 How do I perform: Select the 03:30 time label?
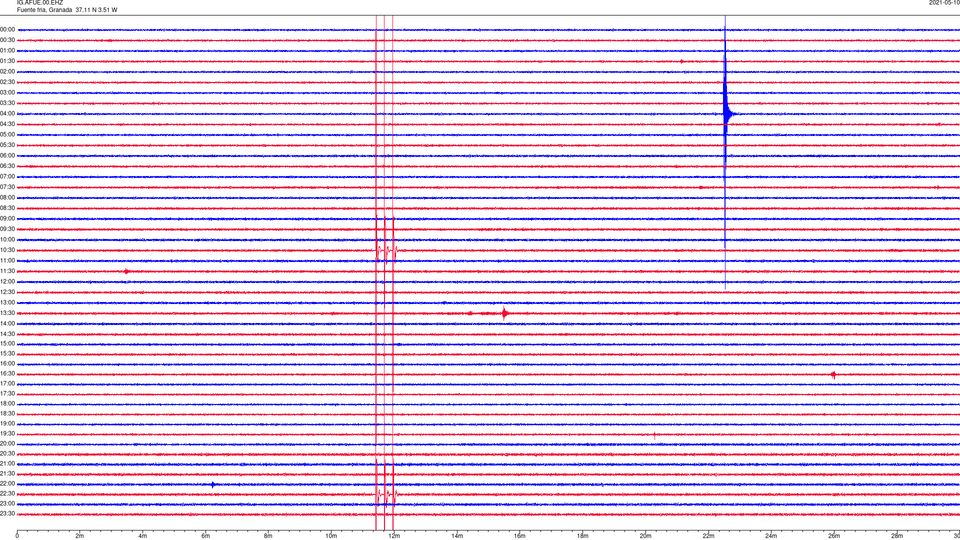(x=8, y=103)
